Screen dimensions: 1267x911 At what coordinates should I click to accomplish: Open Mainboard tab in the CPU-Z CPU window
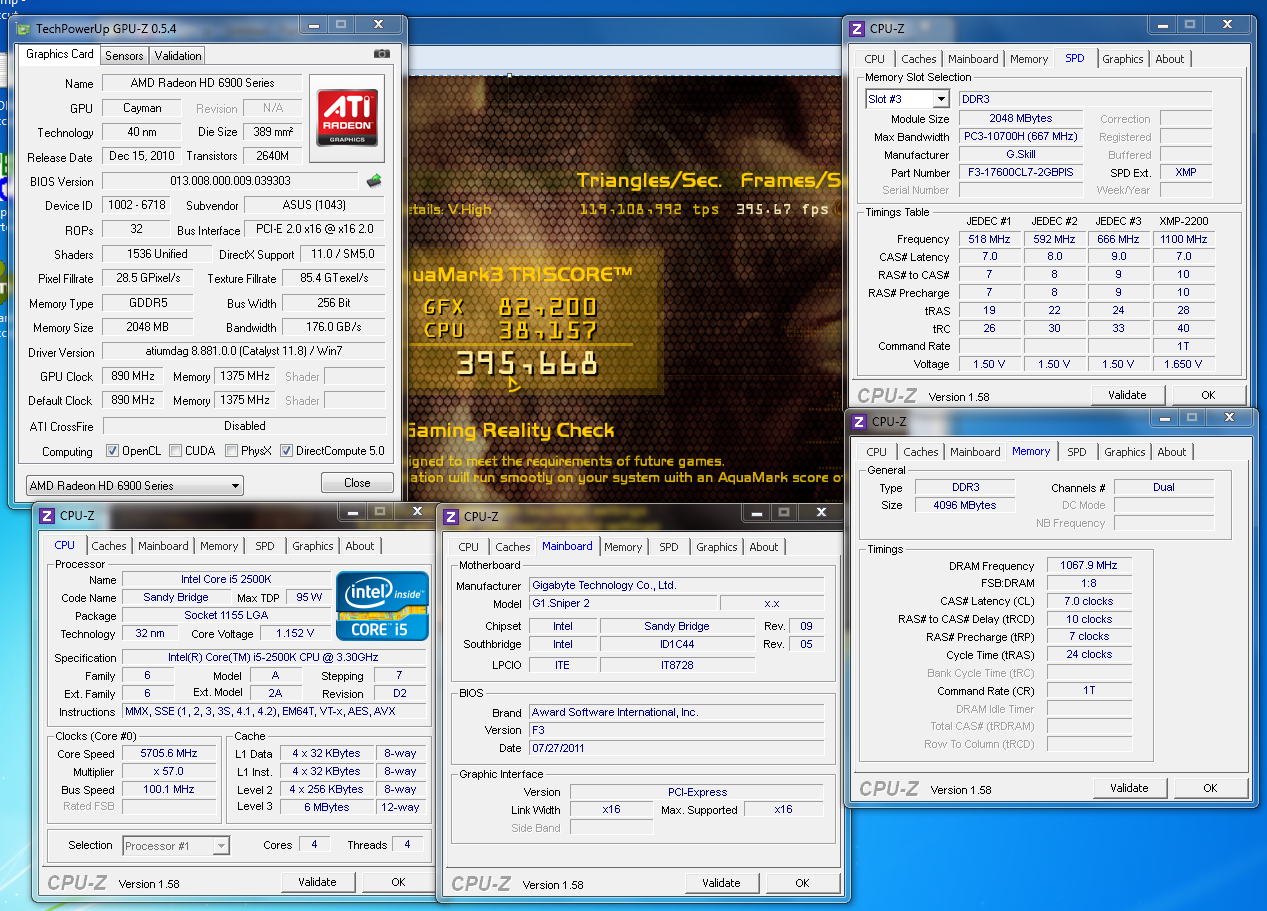pos(163,546)
